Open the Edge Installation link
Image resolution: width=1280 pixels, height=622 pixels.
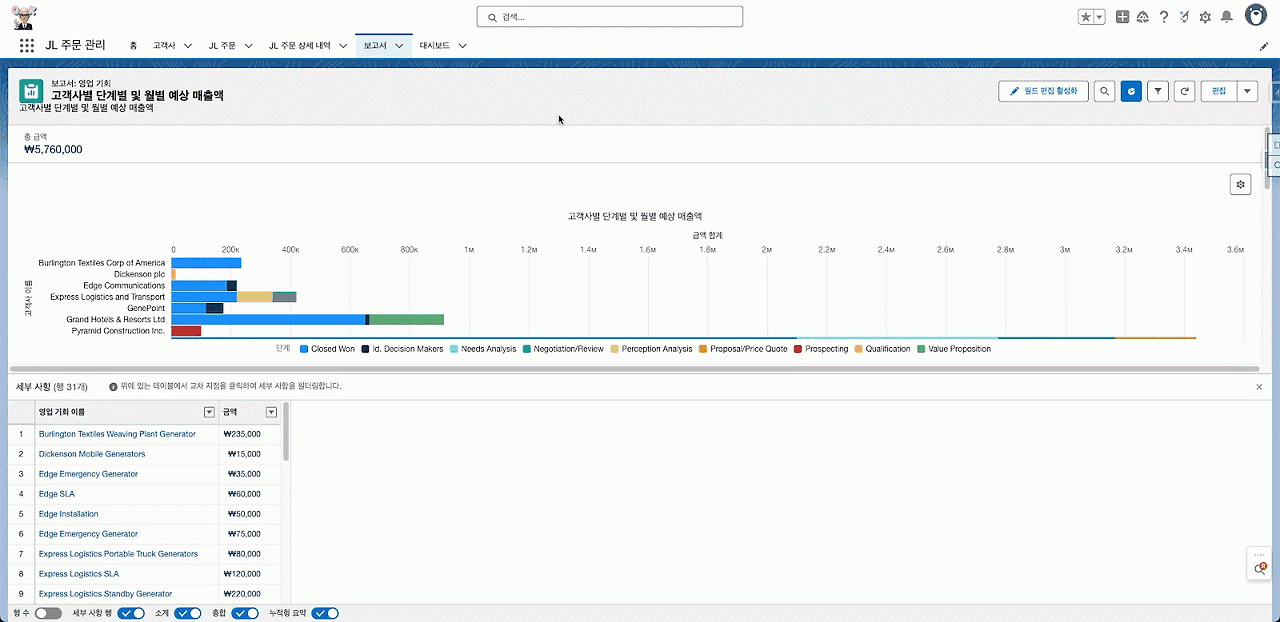tap(68, 514)
